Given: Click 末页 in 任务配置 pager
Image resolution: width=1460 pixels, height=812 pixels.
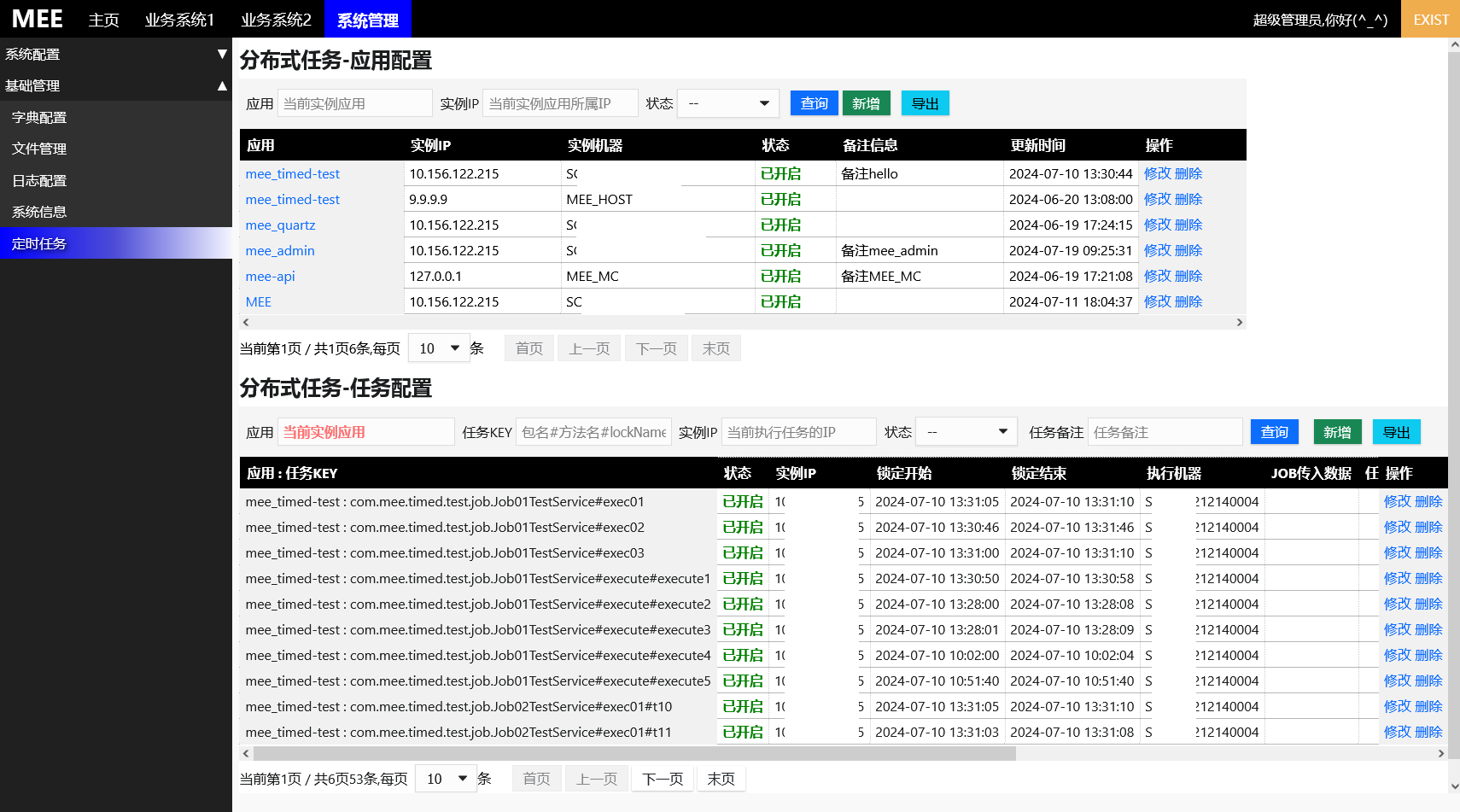Looking at the screenshot, I should [721, 779].
